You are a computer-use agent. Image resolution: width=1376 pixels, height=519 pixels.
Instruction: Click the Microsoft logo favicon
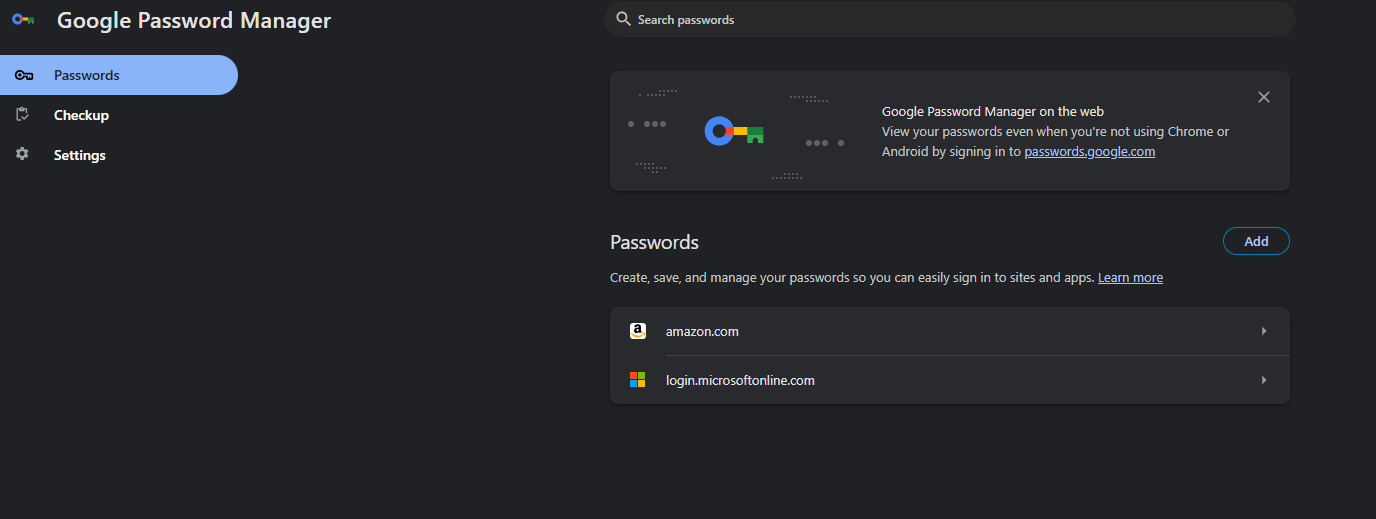[x=638, y=380]
